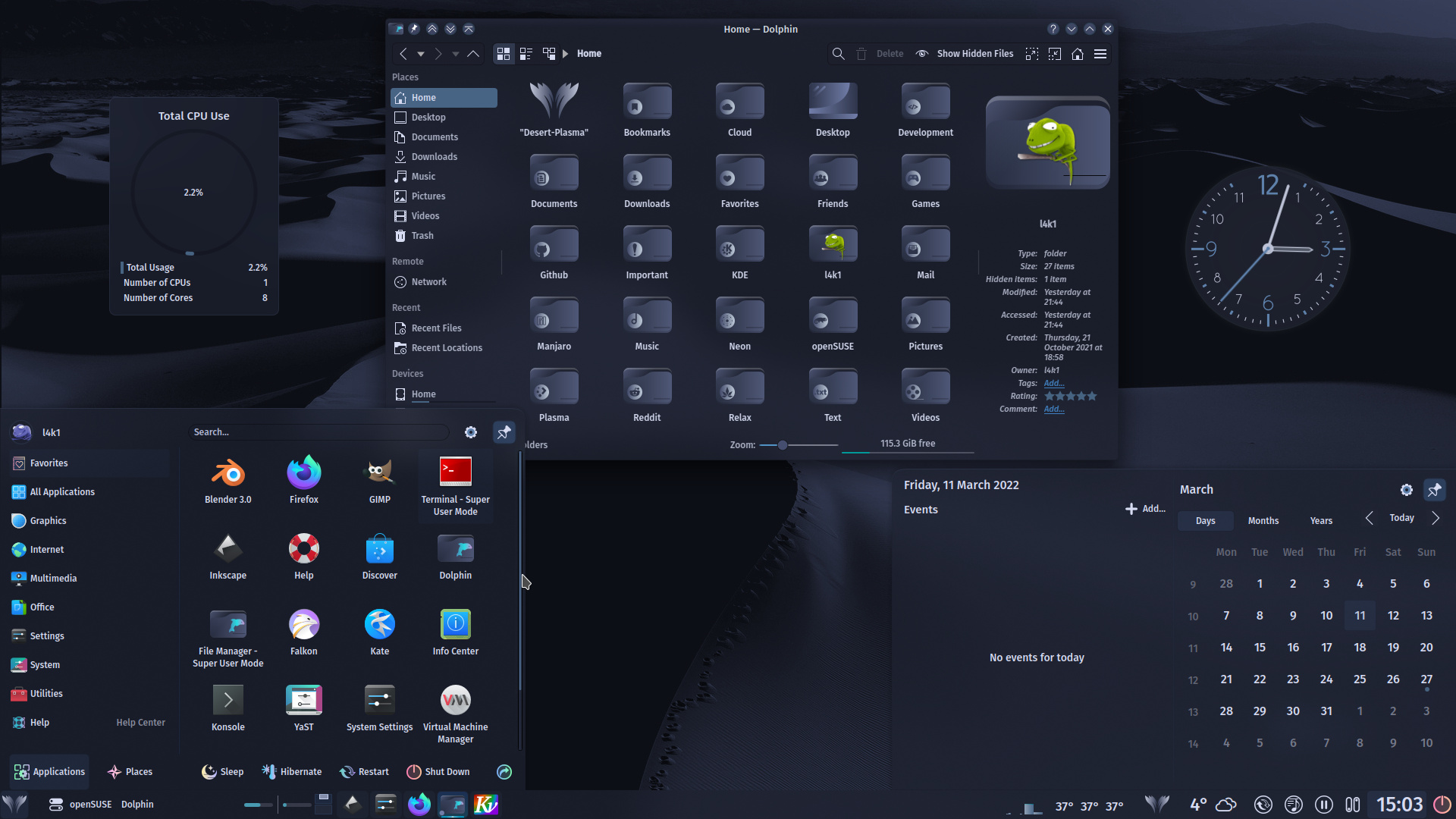This screenshot has height=819, width=1456.
Task: Launch Virtual Machine Manager
Action: [455, 714]
